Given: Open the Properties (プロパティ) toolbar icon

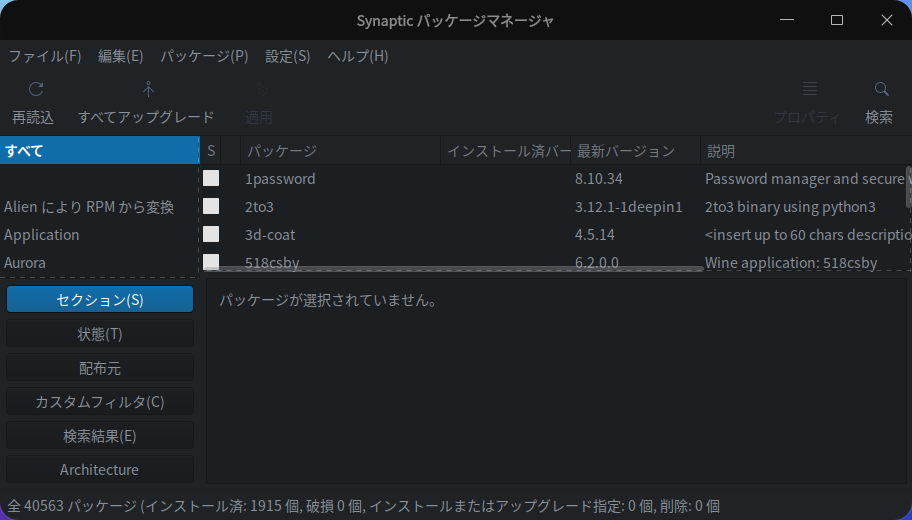Looking at the screenshot, I should 809,89.
